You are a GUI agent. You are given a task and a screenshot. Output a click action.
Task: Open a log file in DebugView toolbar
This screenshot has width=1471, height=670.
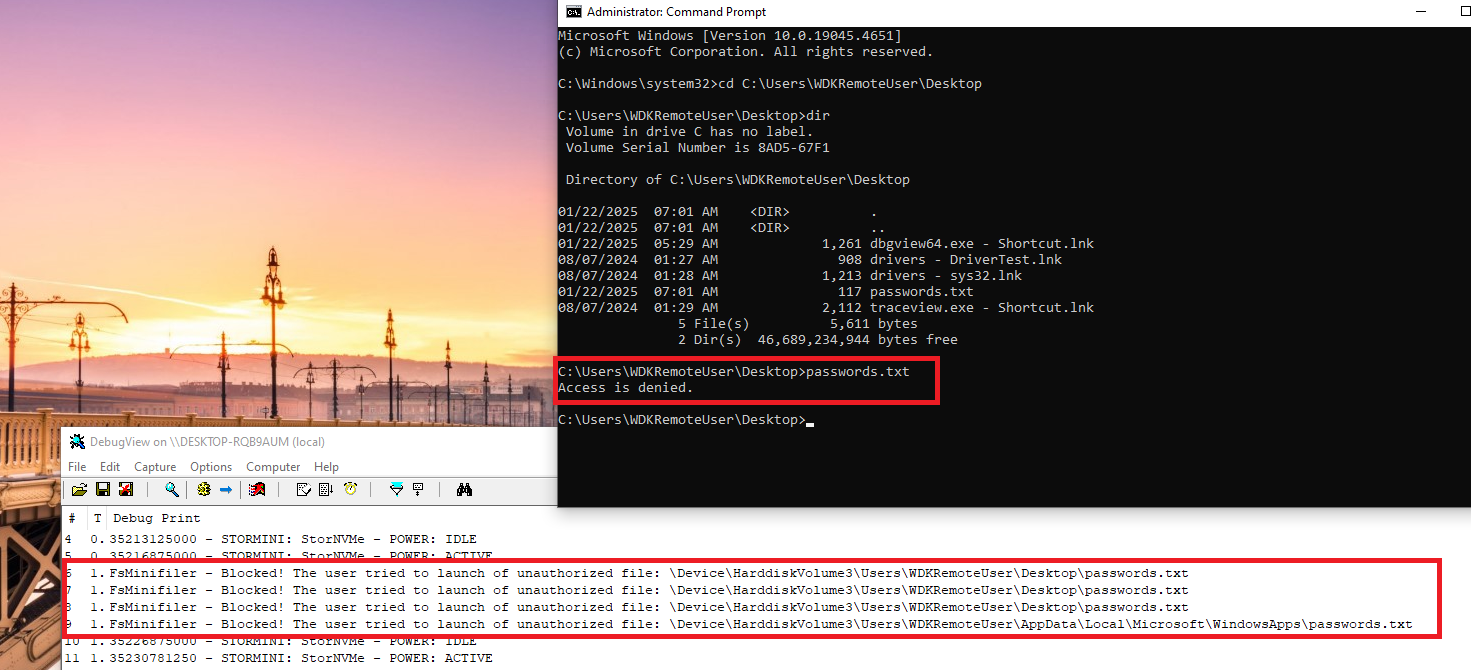point(79,489)
